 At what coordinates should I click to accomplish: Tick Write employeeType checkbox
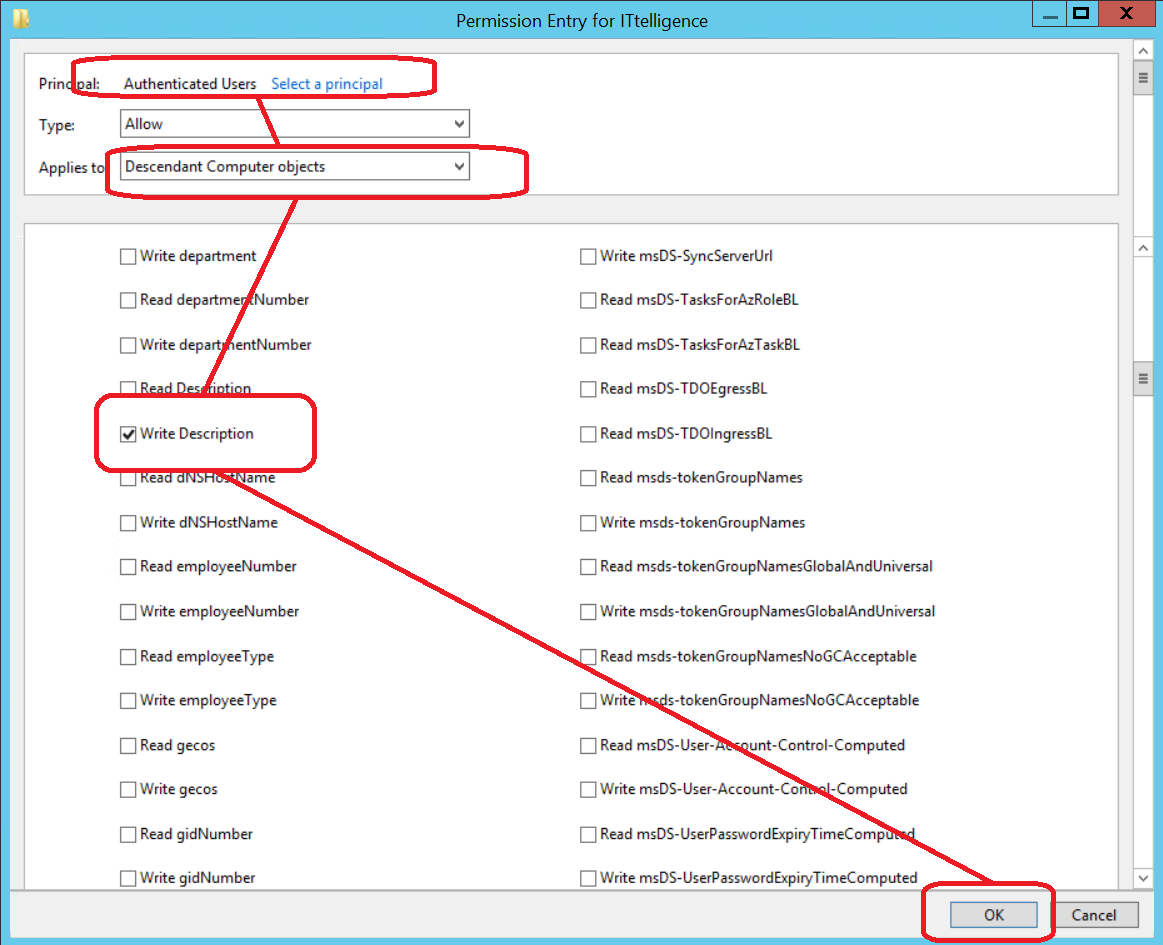(128, 701)
